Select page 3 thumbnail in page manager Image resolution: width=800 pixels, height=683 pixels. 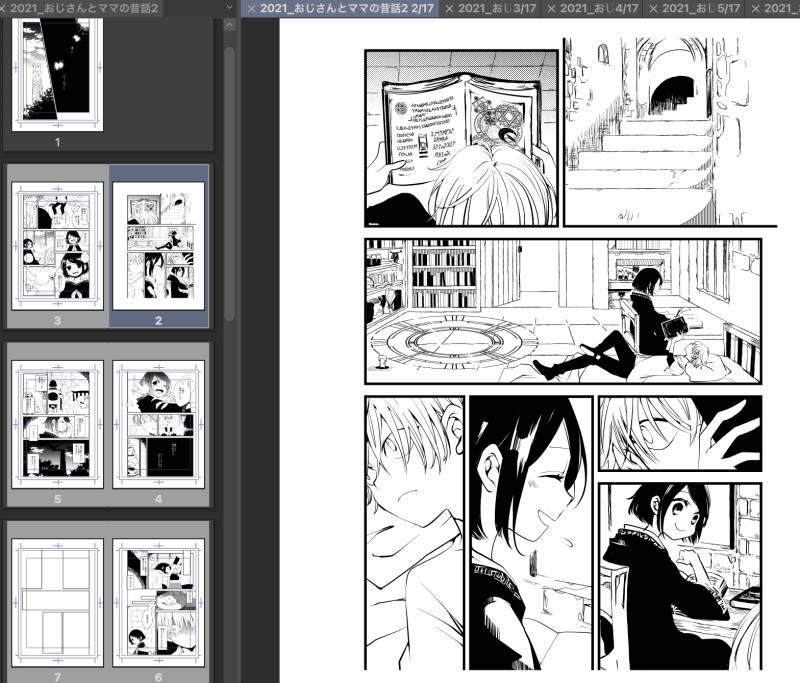(57, 246)
